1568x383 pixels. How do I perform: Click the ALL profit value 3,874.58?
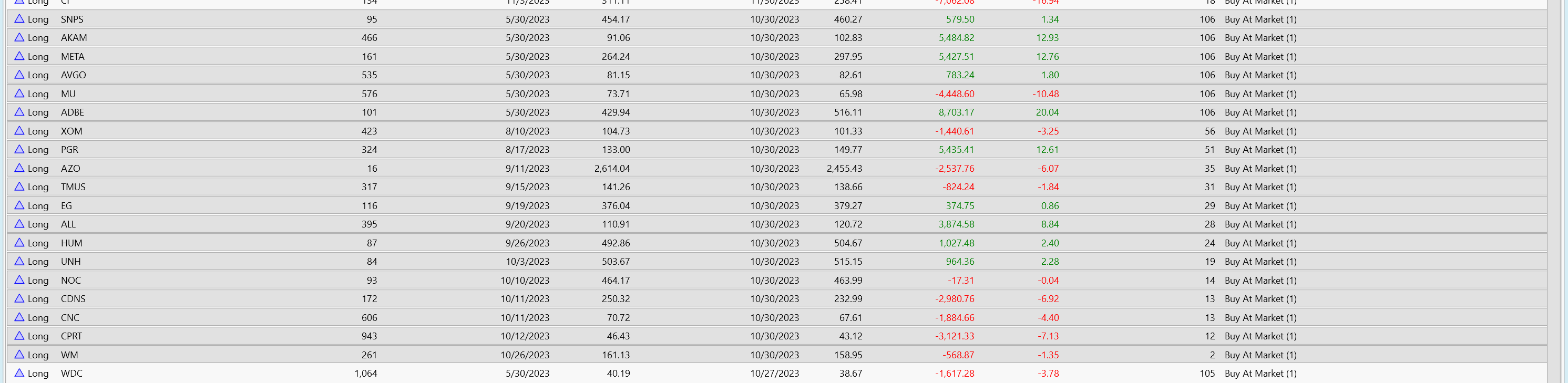tap(956, 224)
